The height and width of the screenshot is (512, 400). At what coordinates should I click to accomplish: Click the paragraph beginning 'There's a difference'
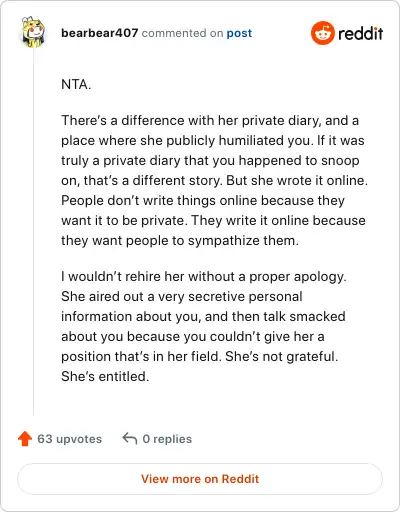[x=214, y=180]
